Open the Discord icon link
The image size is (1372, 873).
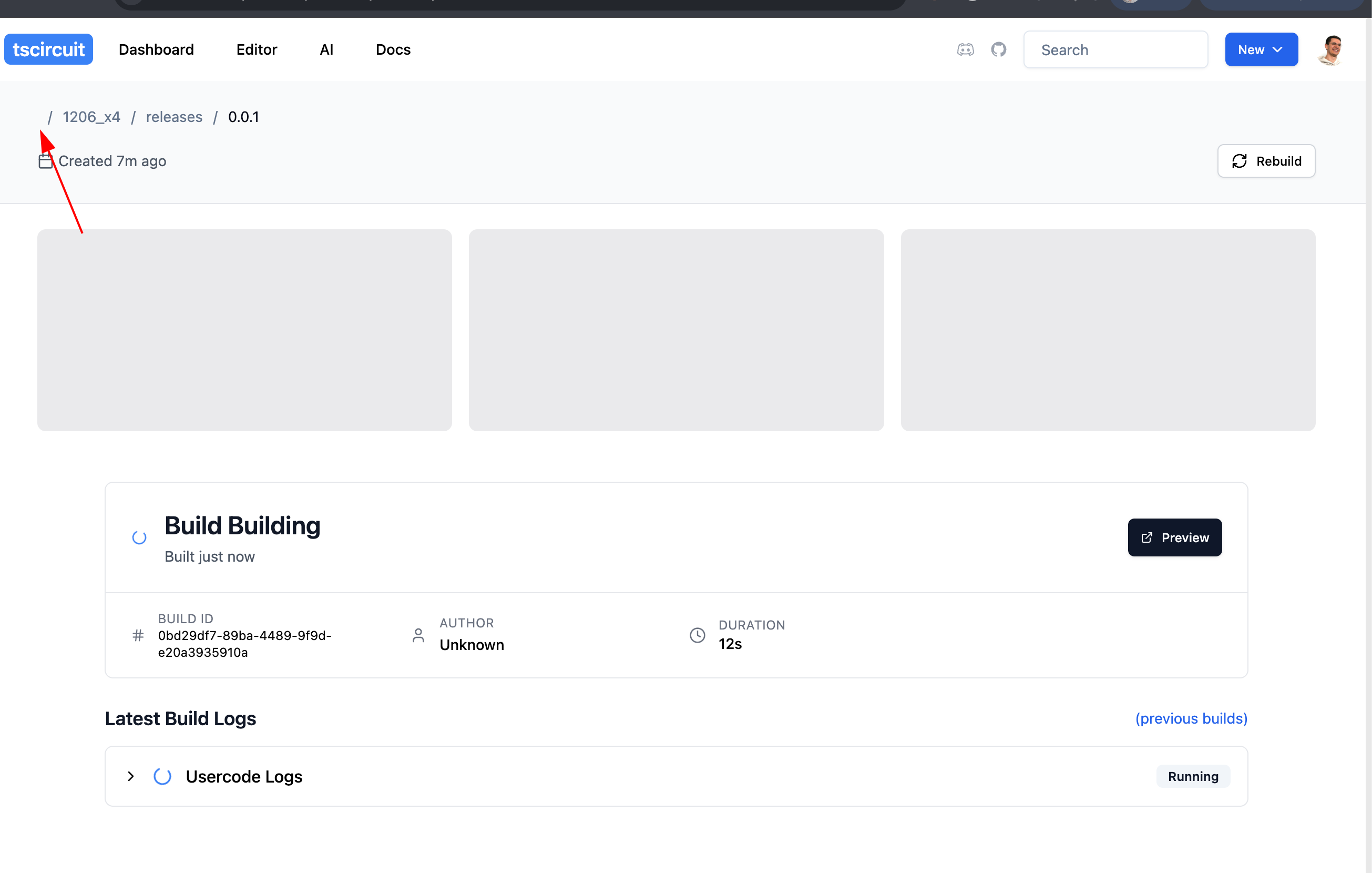pyautogui.click(x=965, y=49)
